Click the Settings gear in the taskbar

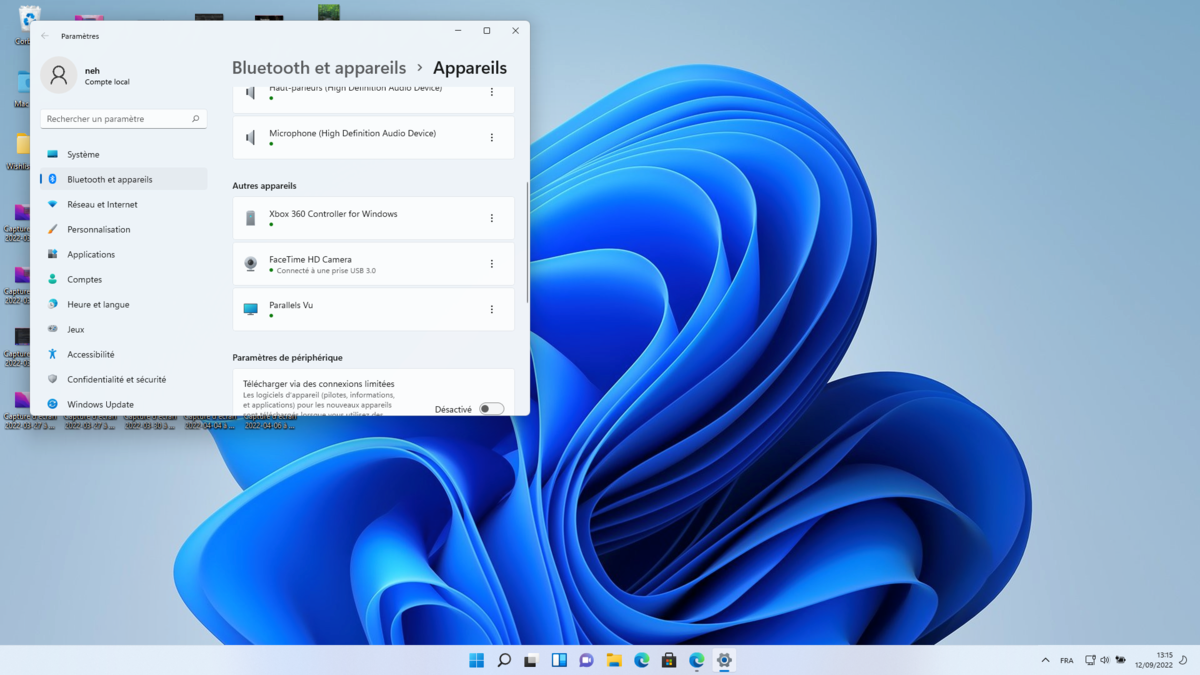(724, 660)
